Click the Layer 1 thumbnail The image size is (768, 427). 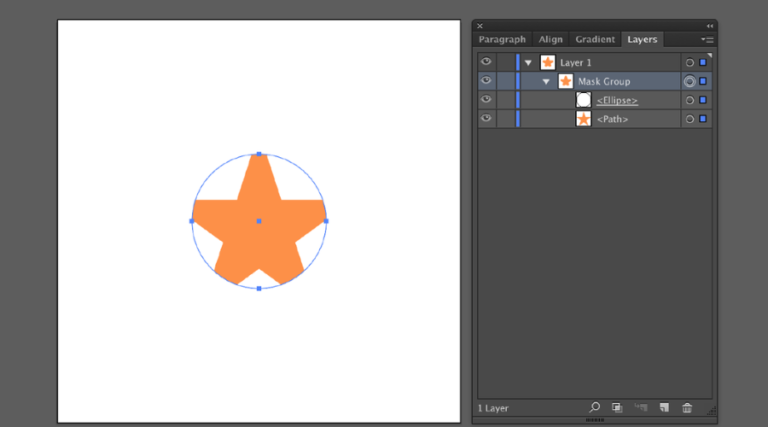click(x=548, y=62)
